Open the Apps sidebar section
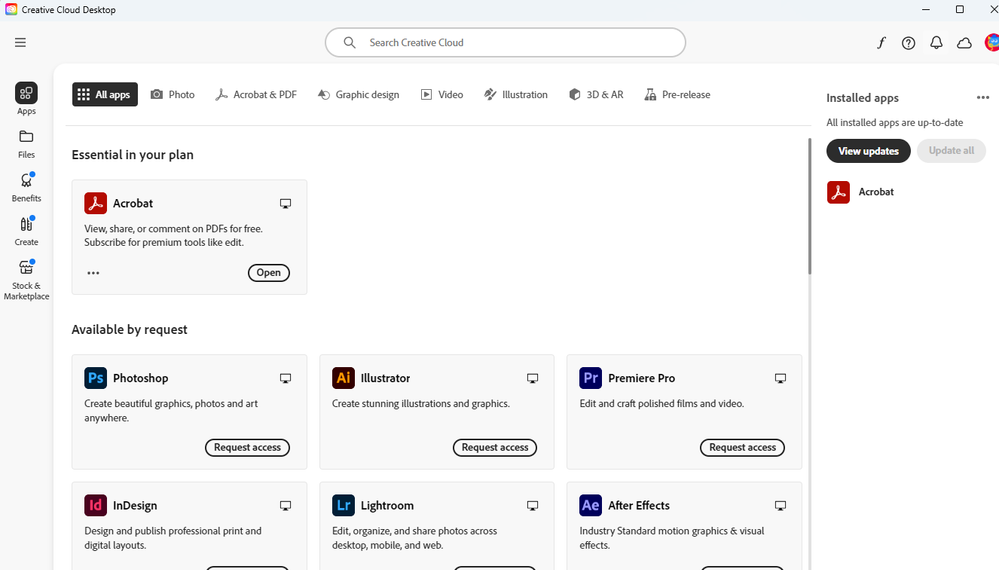This screenshot has height=570, width=999. coord(26,99)
